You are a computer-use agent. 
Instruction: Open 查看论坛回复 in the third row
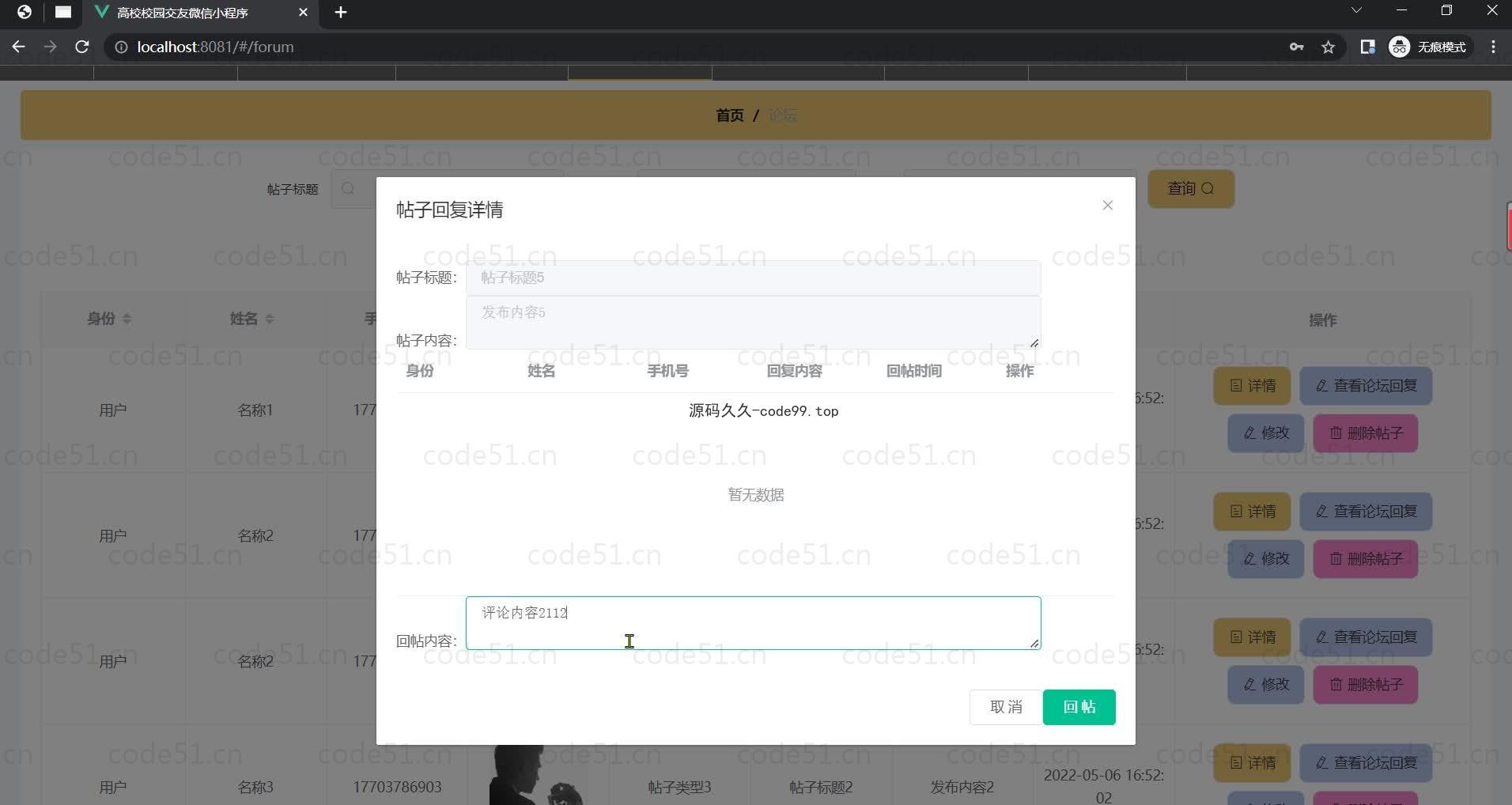click(x=1366, y=637)
